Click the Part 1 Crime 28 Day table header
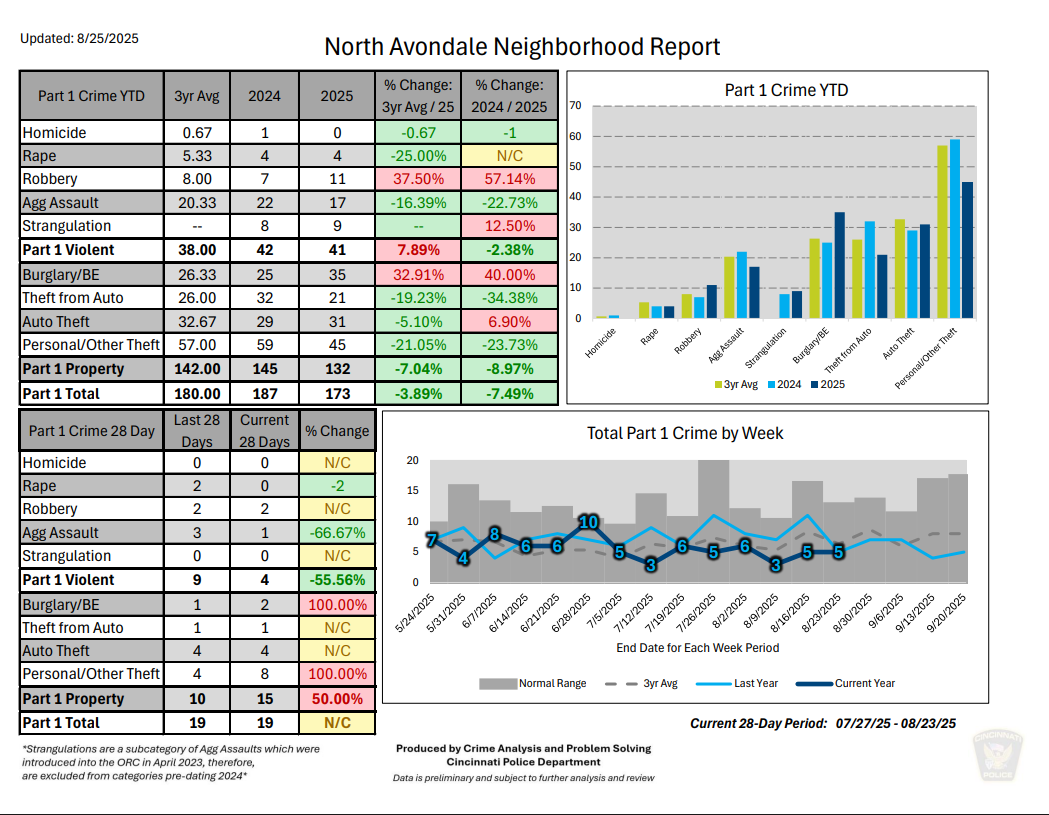Viewport: 1049px width, 815px height. [x=91, y=431]
